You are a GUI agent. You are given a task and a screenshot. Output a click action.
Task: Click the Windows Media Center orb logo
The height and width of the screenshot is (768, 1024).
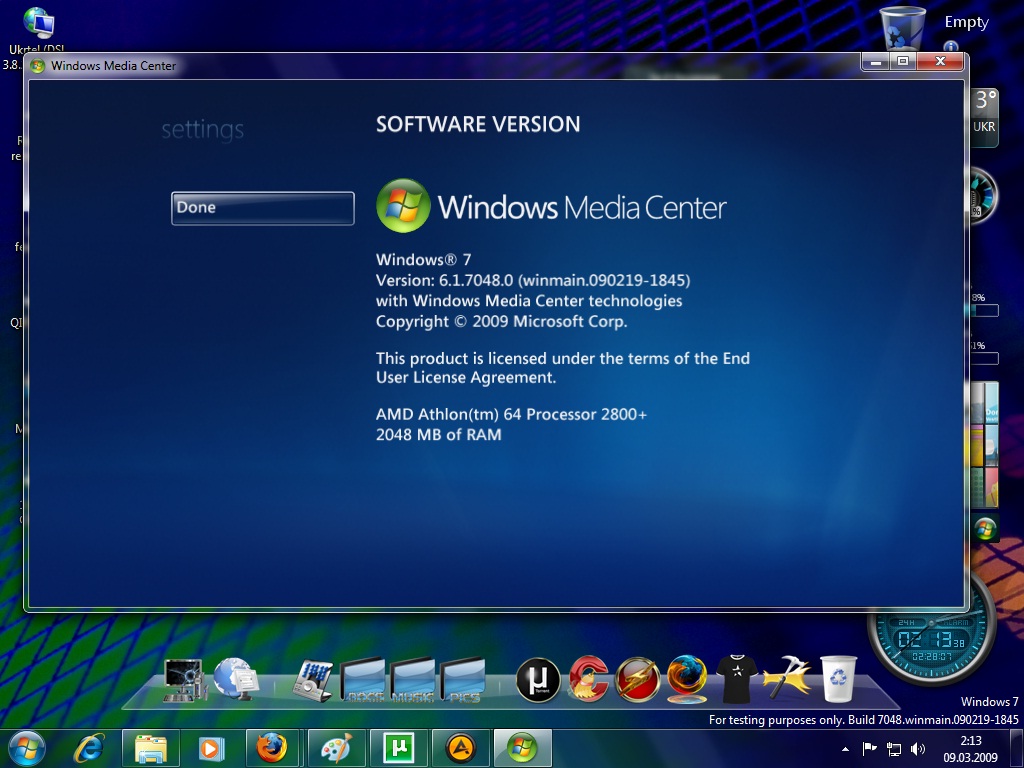403,206
